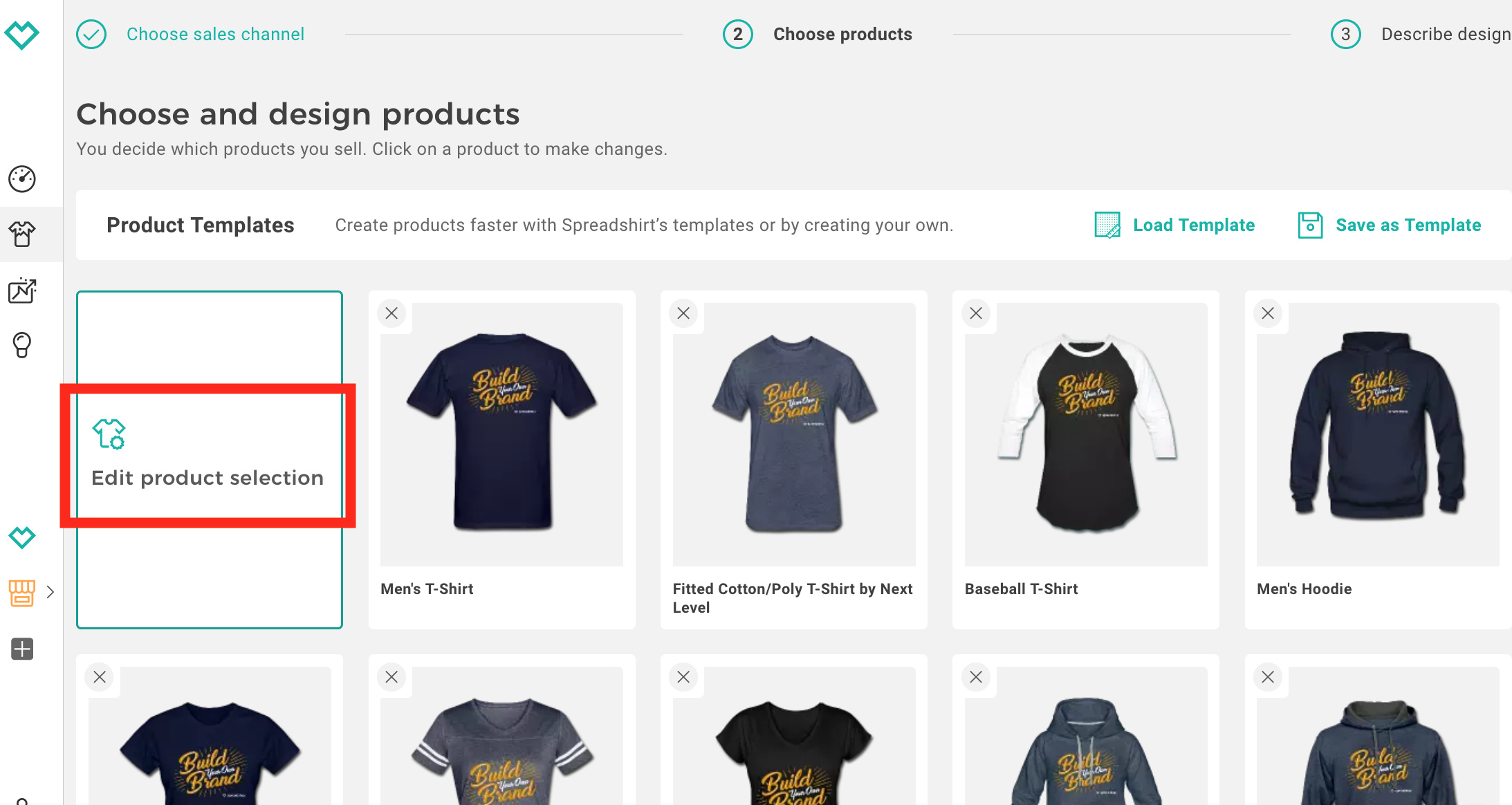Open the Men's T-Shirt product thumbnail
This screenshot has width=1512, height=805.
pos(501,434)
